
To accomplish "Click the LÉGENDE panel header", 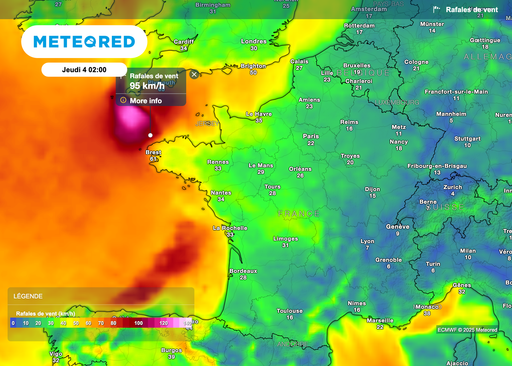I will pyautogui.click(x=28, y=296).
